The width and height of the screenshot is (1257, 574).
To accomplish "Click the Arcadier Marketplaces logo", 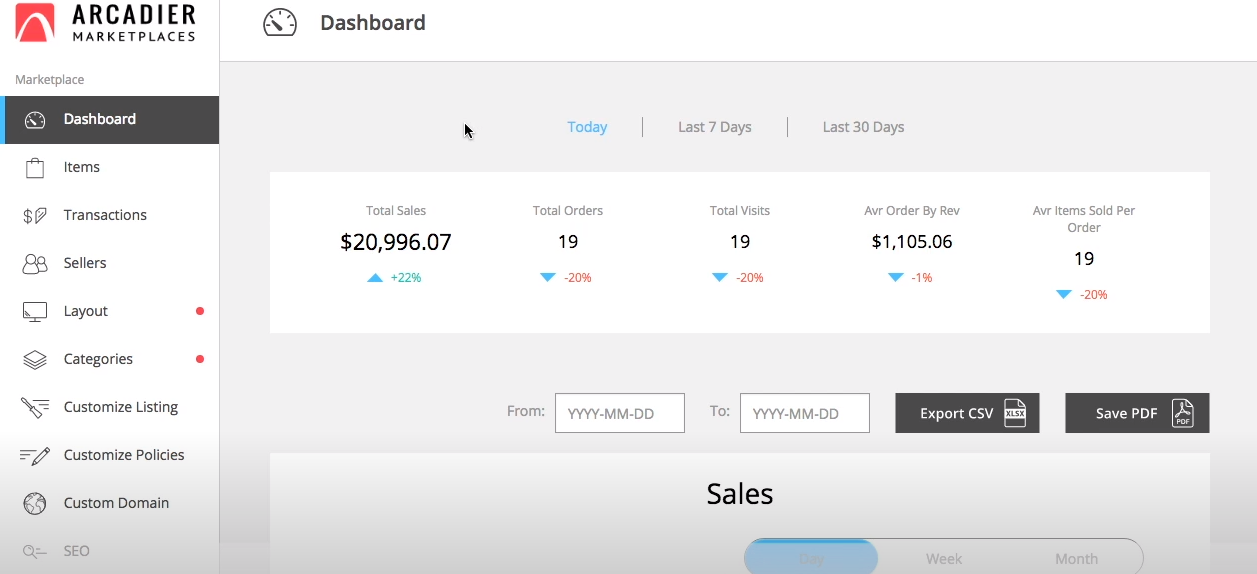I will (105, 22).
